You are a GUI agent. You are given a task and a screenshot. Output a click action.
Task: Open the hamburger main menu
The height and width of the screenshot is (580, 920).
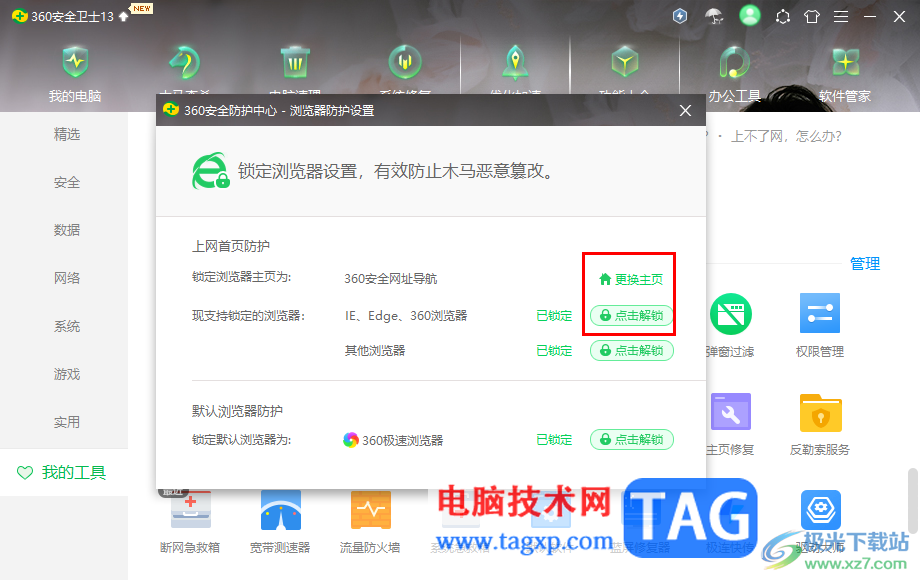click(x=841, y=16)
